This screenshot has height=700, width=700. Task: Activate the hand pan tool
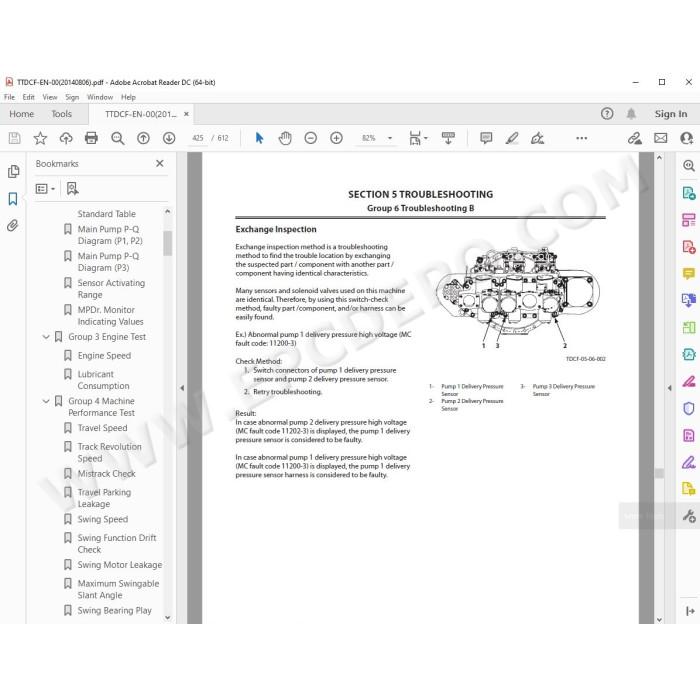(285, 138)
